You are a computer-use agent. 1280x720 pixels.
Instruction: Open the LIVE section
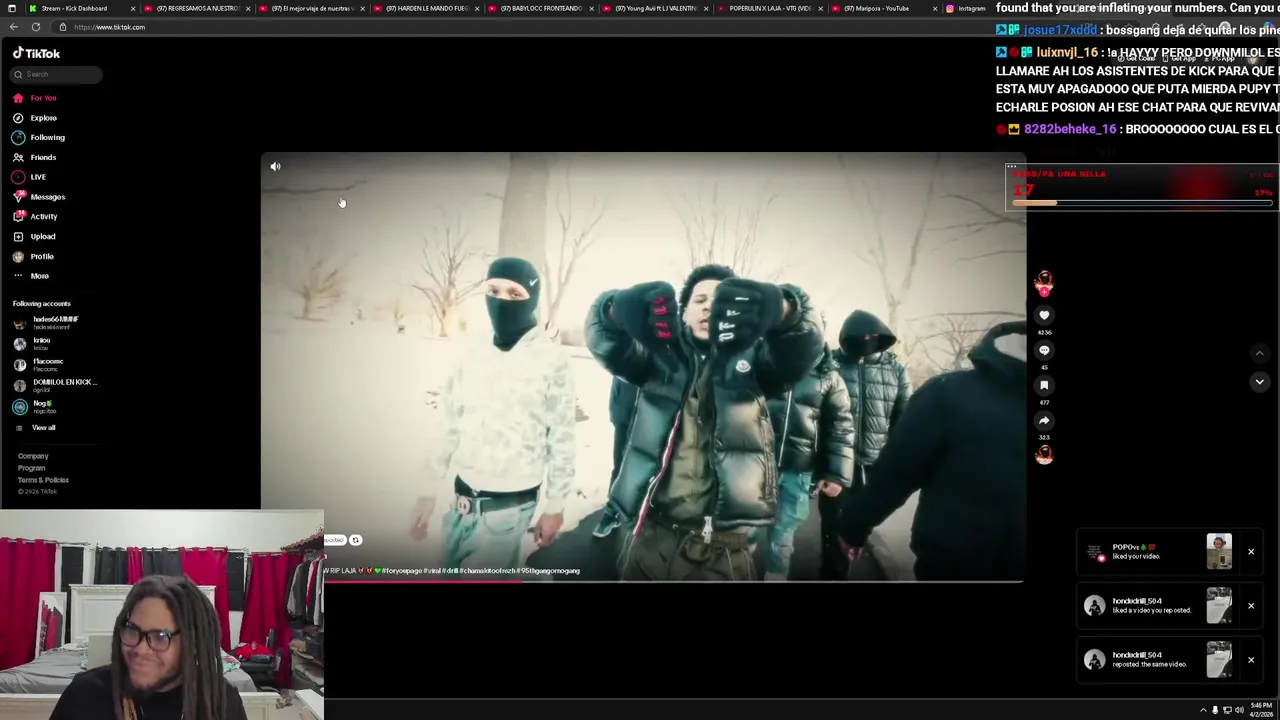coord(30,177)
